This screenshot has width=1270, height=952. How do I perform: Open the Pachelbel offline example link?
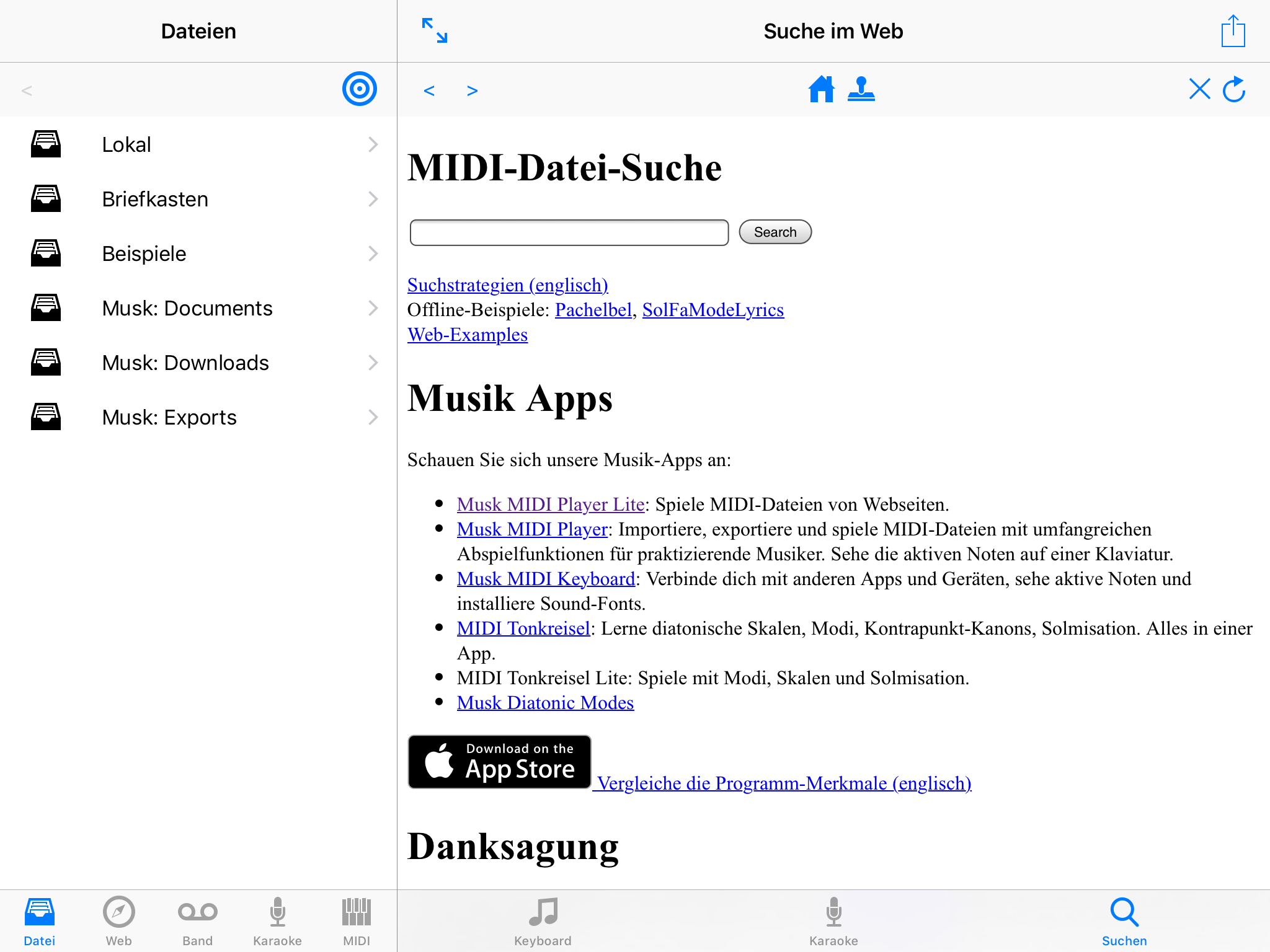(593, 310)
